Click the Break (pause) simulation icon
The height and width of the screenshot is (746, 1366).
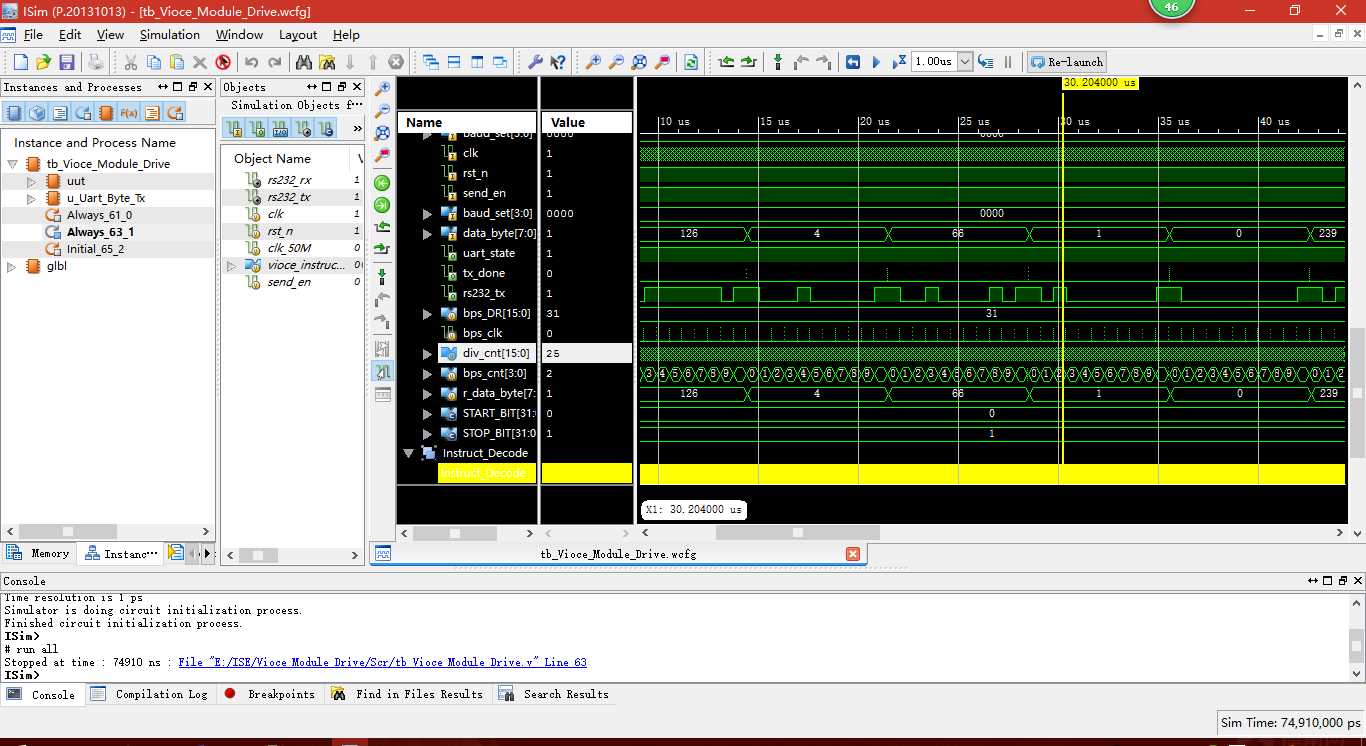click(1008, 62)
